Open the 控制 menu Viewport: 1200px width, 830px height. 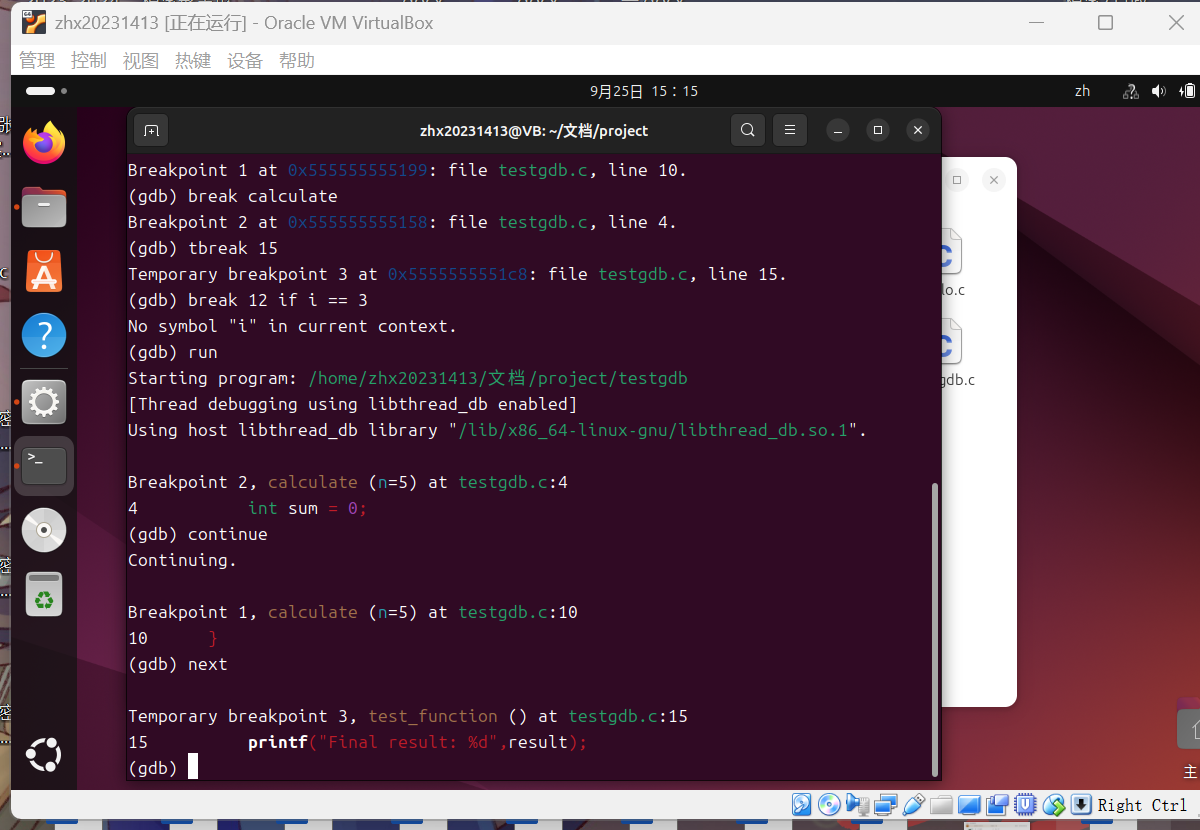pos(89,61)
